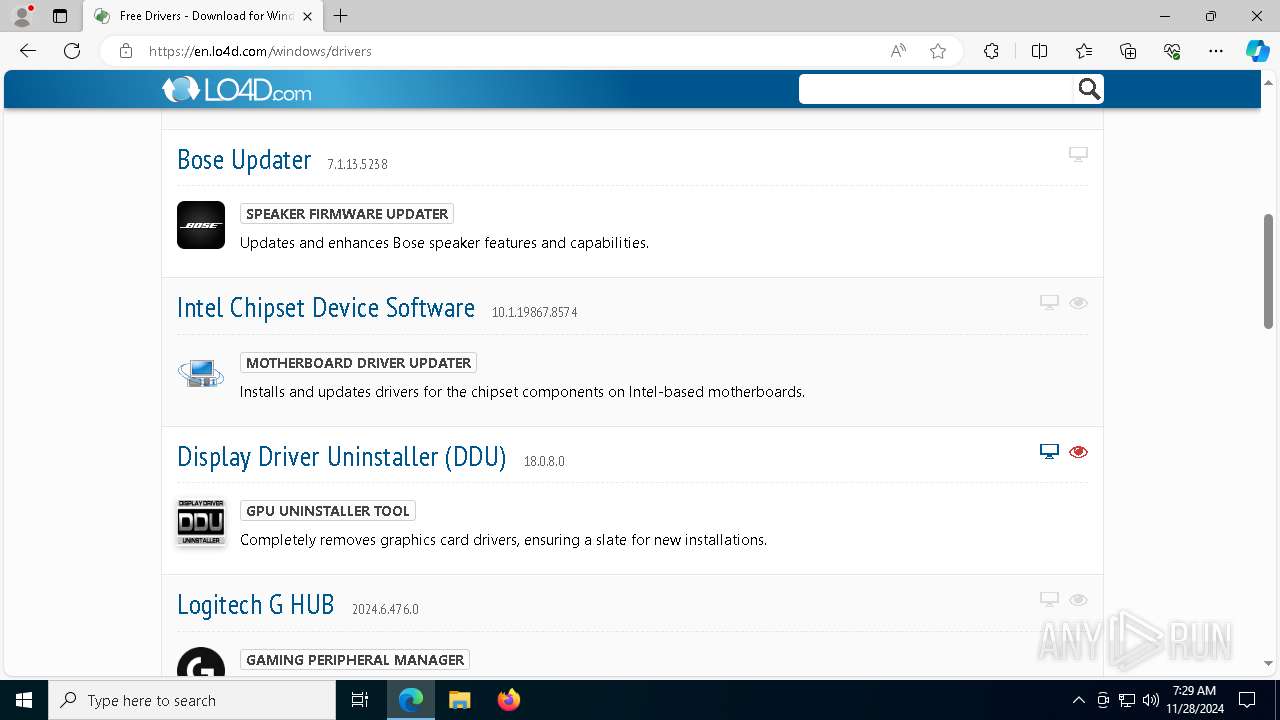The height and width of the screenshot is (720, 1280).
Task: Open Browser essentials icon
Action: point(1172,51)
